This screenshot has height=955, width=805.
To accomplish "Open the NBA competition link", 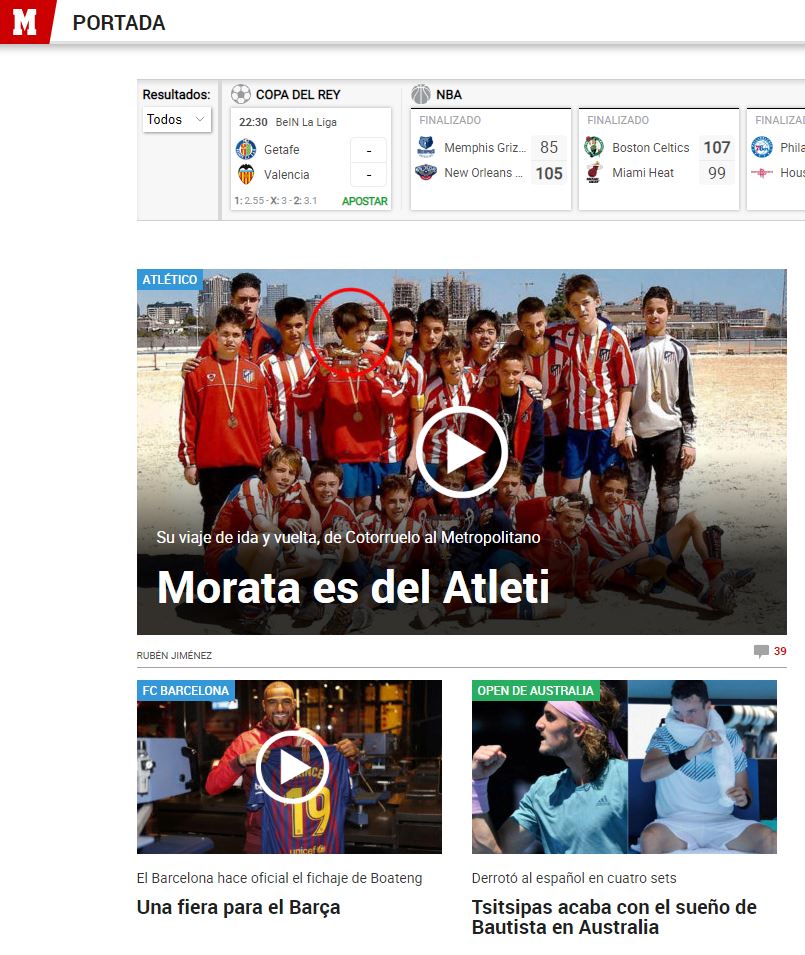I will pos(449,95).
